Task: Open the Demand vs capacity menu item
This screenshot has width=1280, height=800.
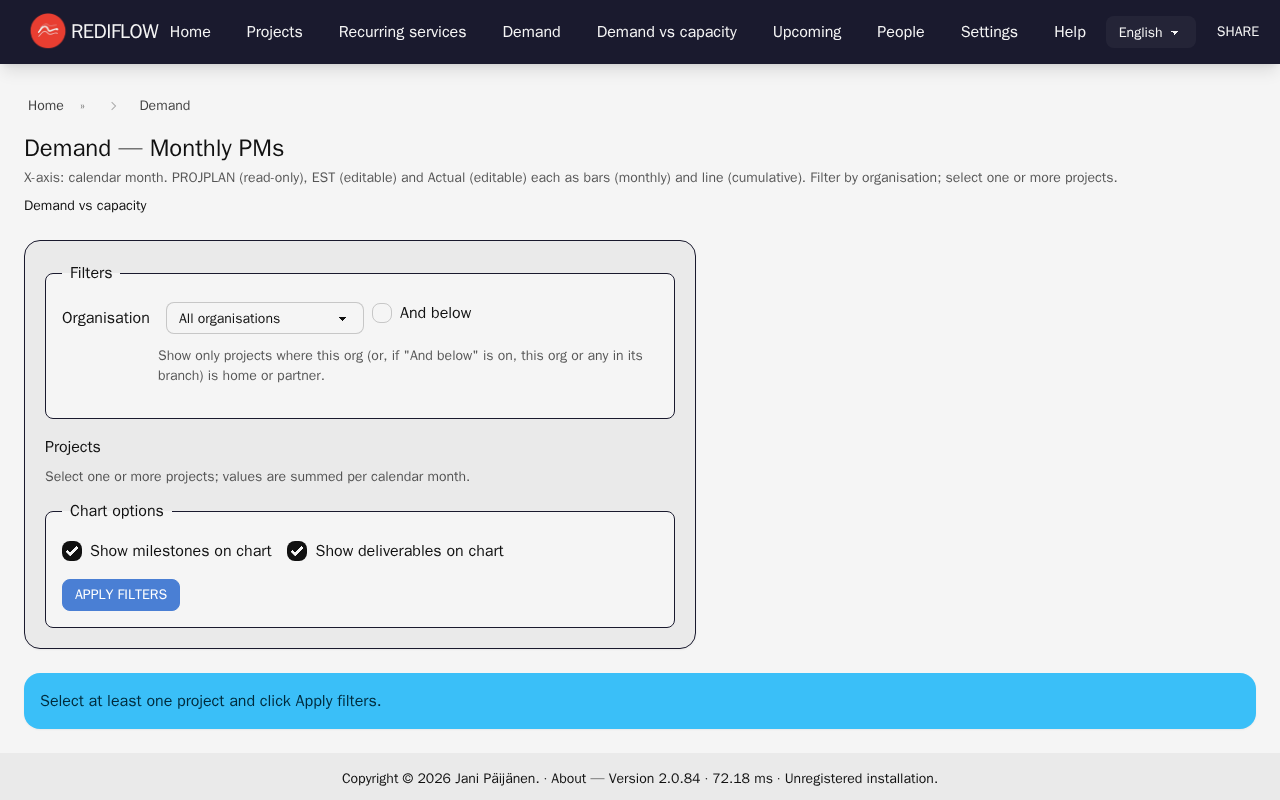Action: tap(666, 32)
